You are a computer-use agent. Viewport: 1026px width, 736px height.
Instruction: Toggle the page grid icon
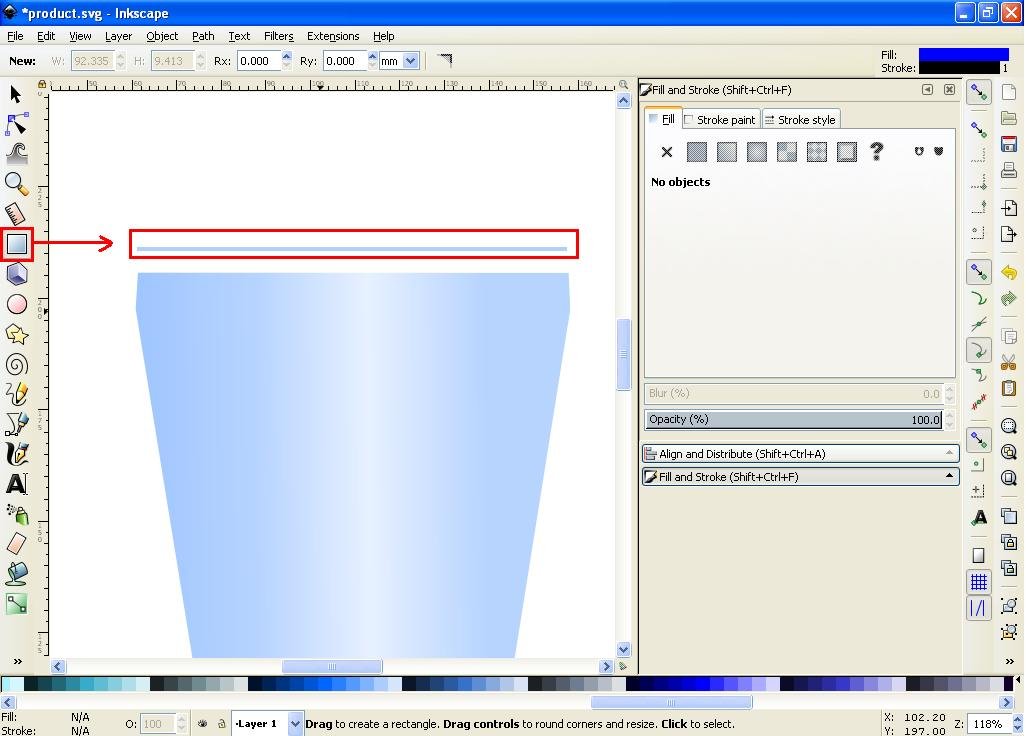(978, 582)
